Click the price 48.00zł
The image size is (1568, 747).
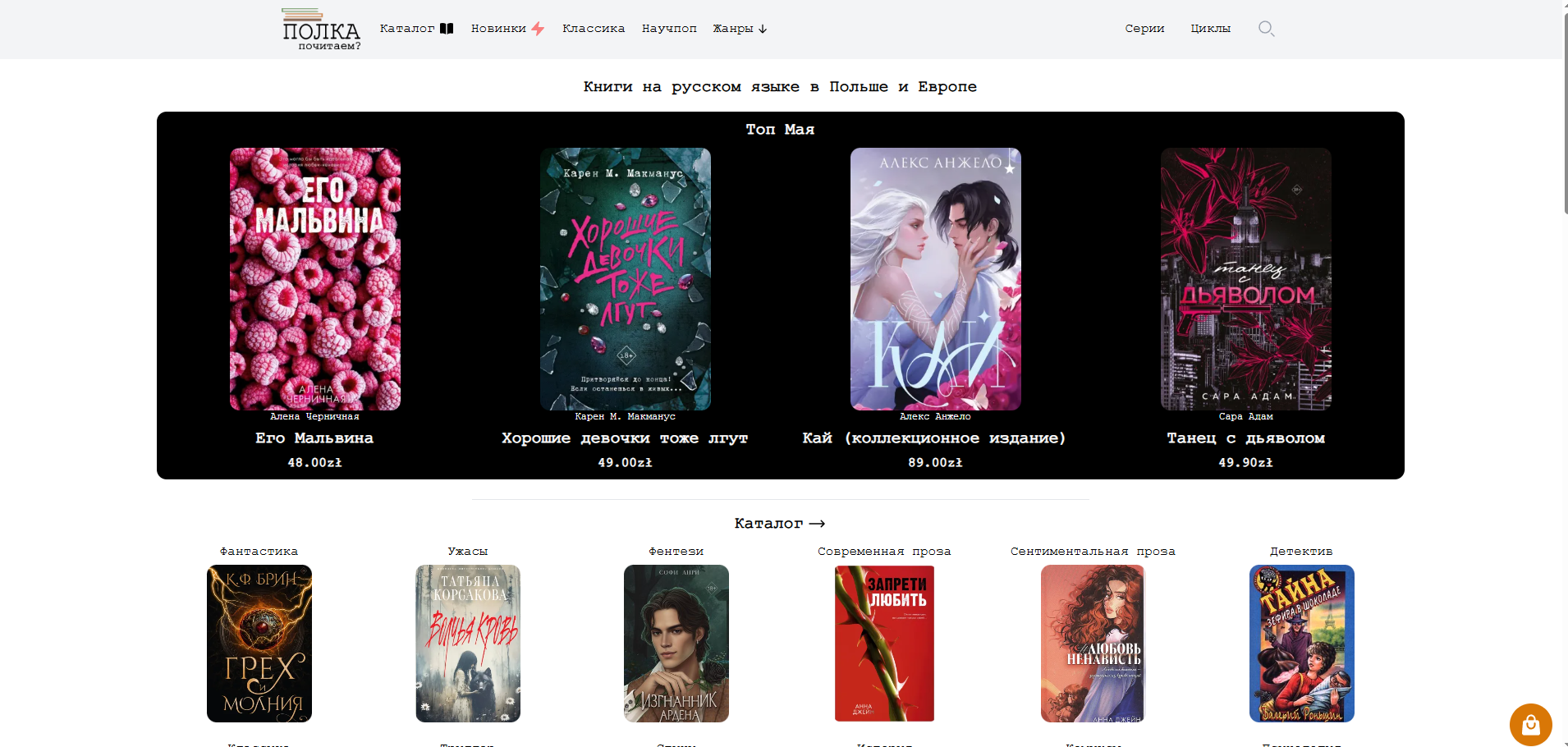(x=314, y=463)
